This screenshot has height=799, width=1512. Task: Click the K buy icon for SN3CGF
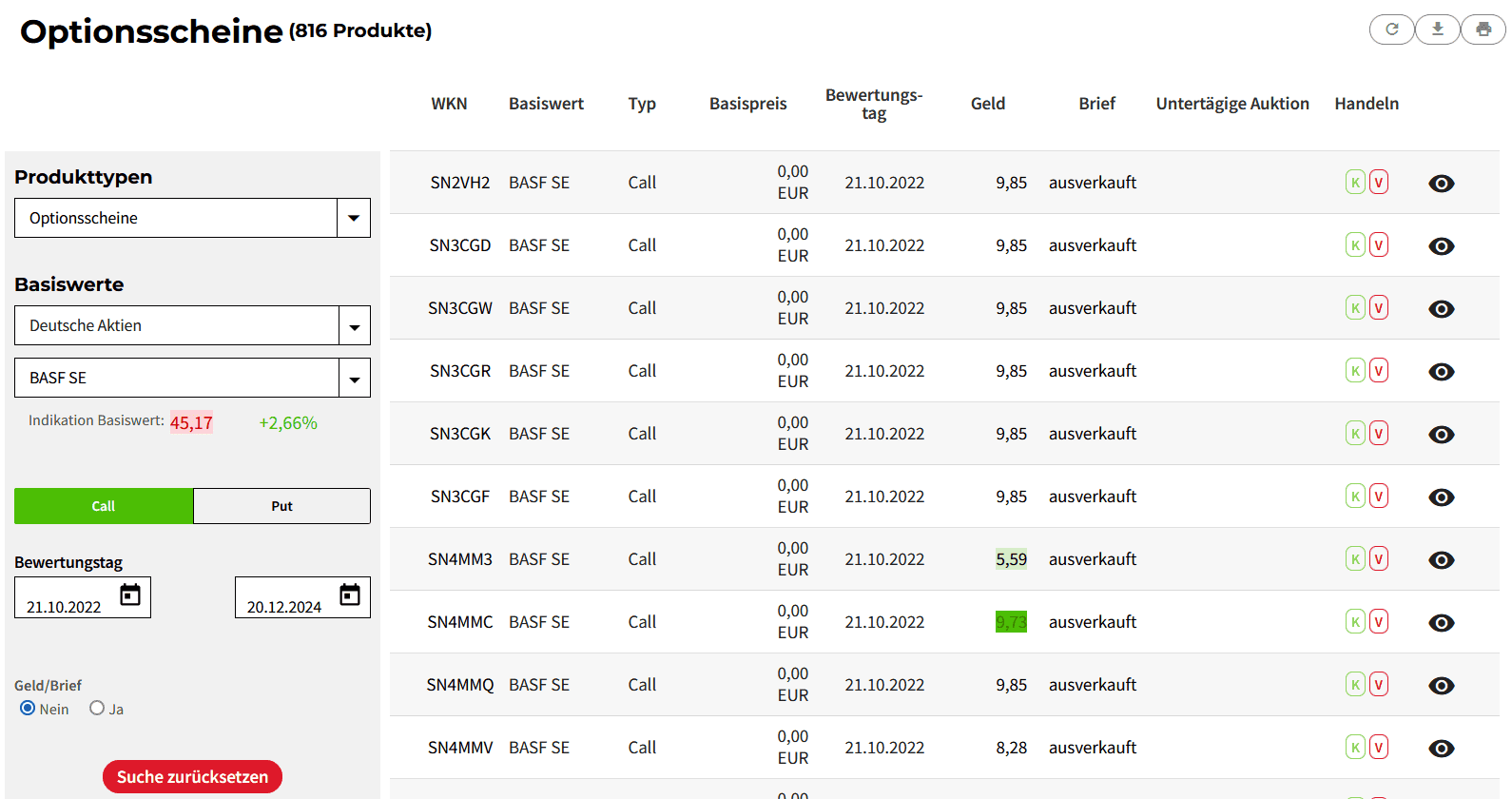[x=1356, y=496]
